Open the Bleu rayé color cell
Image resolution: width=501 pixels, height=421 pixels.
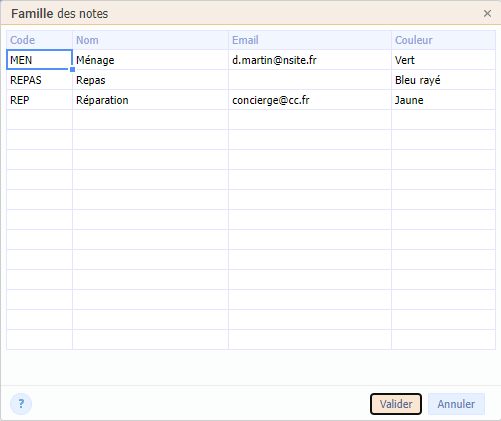443,80
